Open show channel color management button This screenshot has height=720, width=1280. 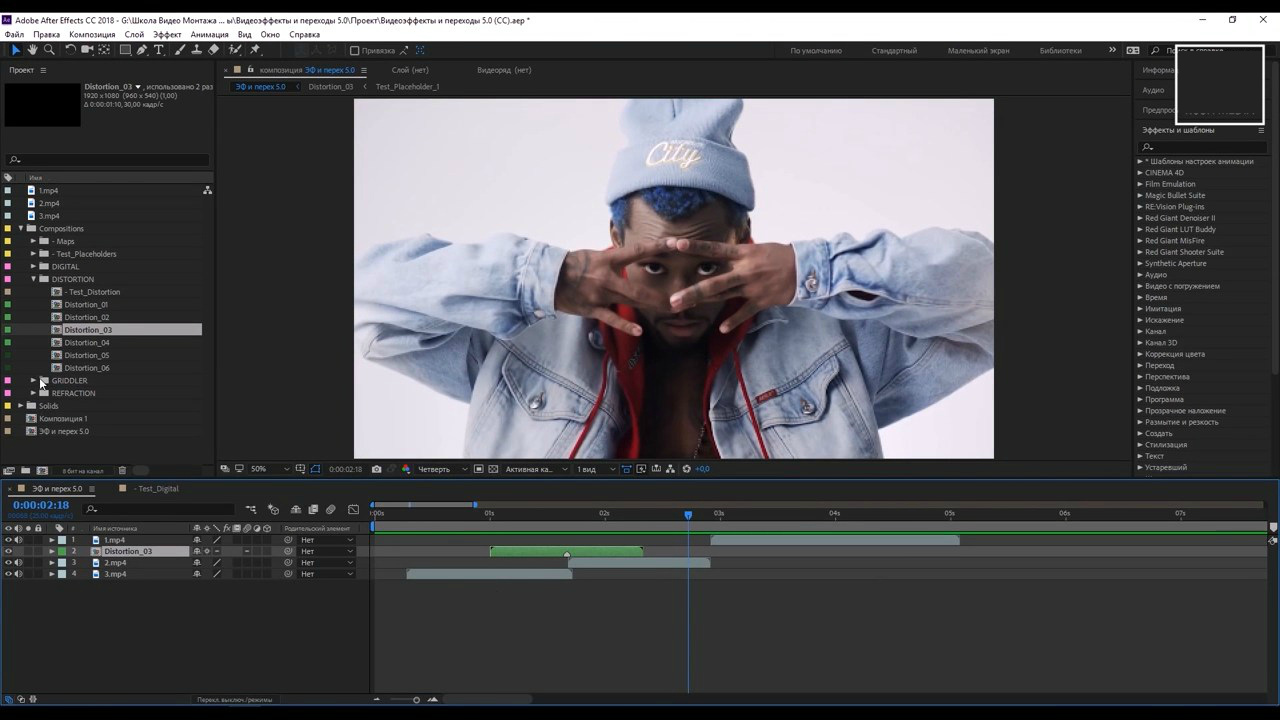pyautogui.click(x=405, y=469)
